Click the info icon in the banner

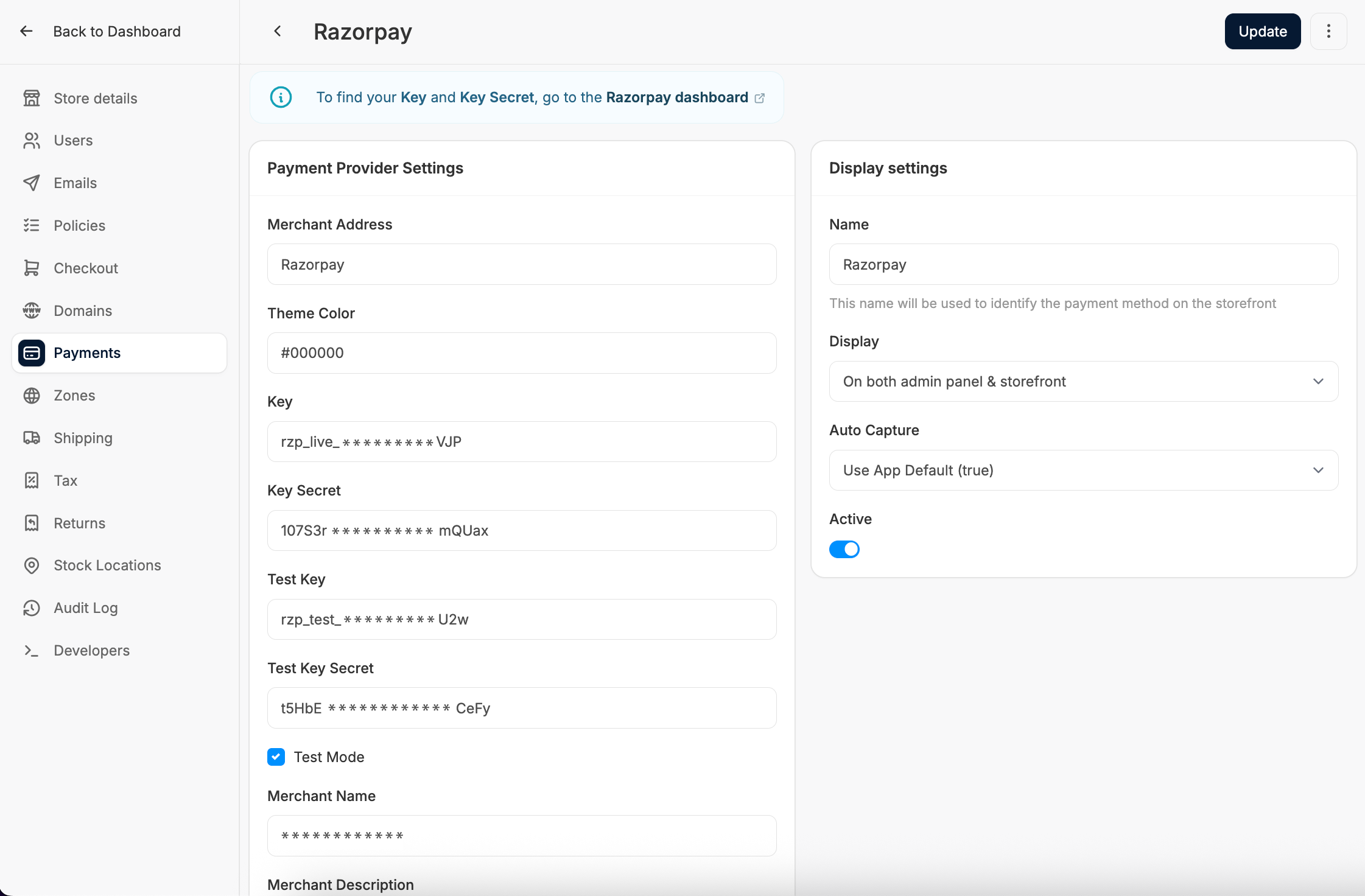tap(281, 97)
